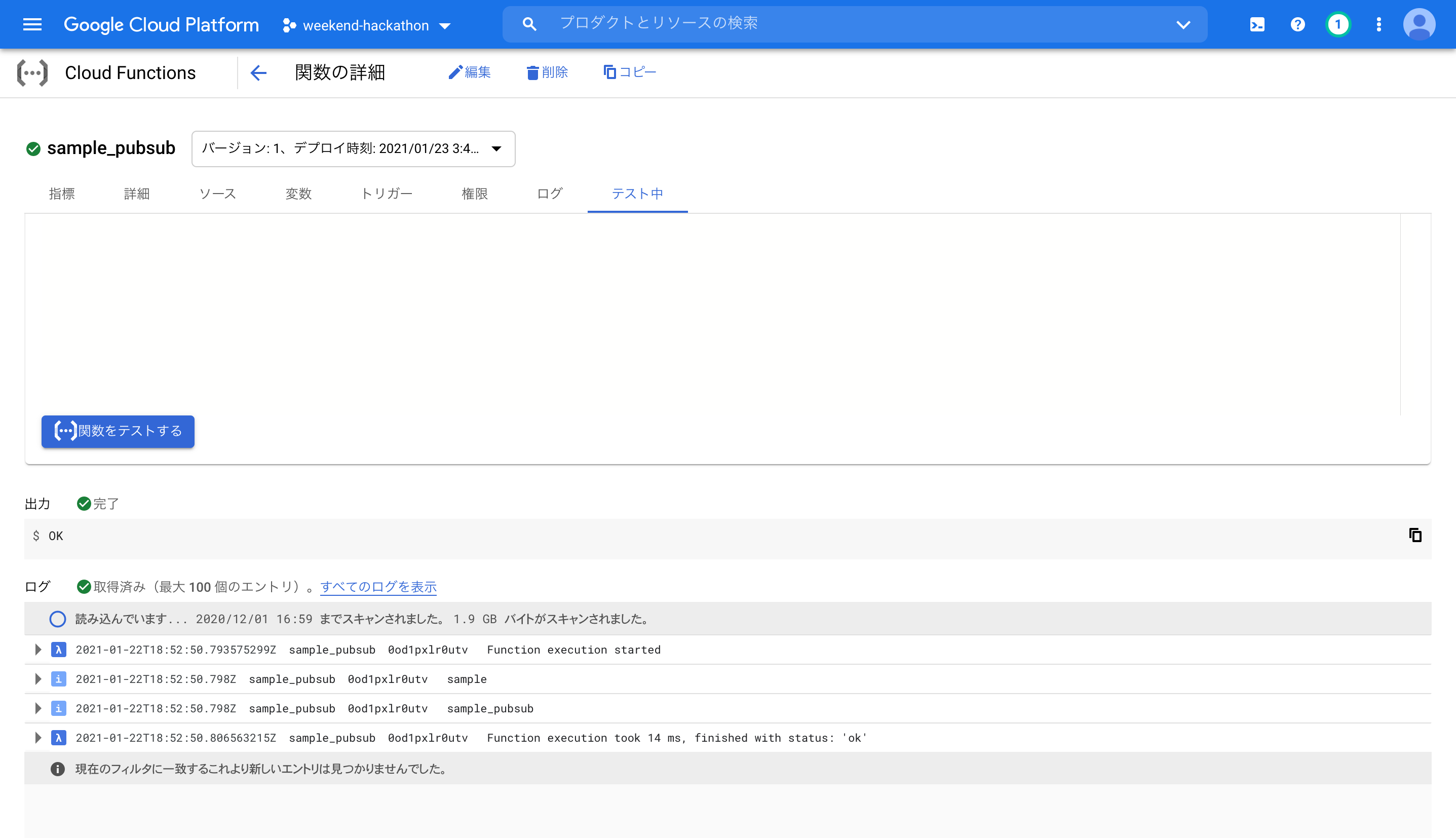
Task: Switch to the ソース tab
Action: (x=217, y=194)
